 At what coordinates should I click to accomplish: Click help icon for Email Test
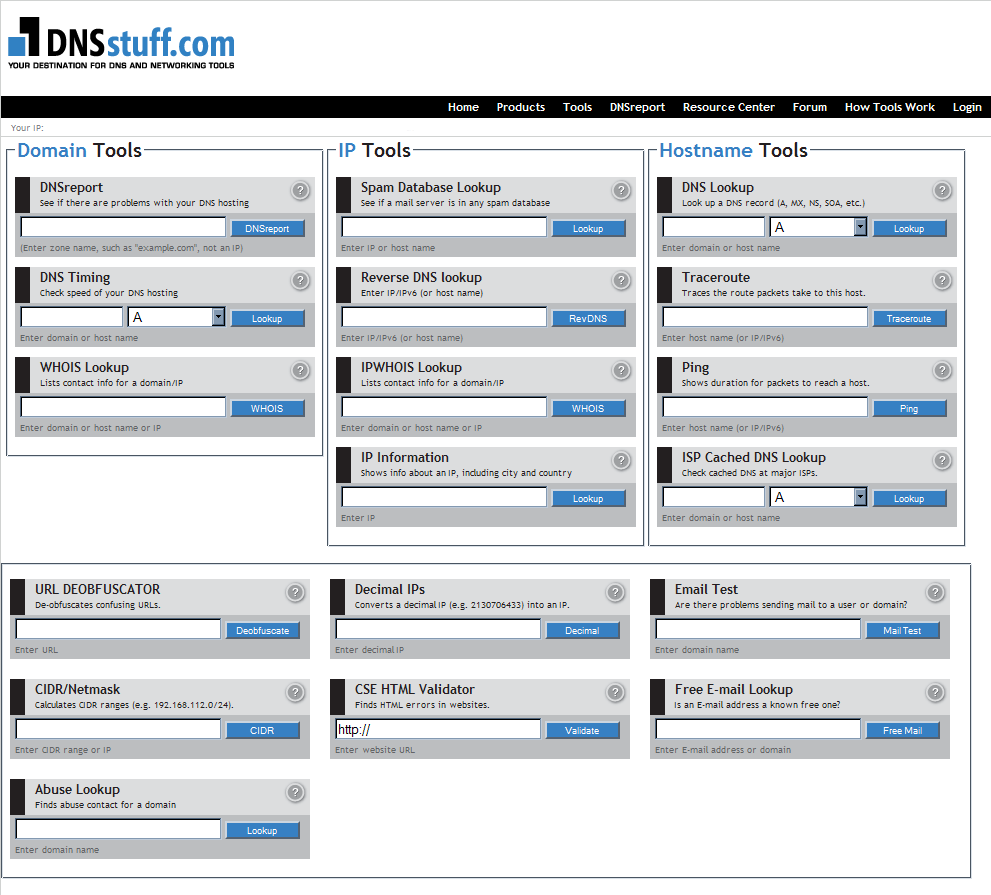coord(935,592)
